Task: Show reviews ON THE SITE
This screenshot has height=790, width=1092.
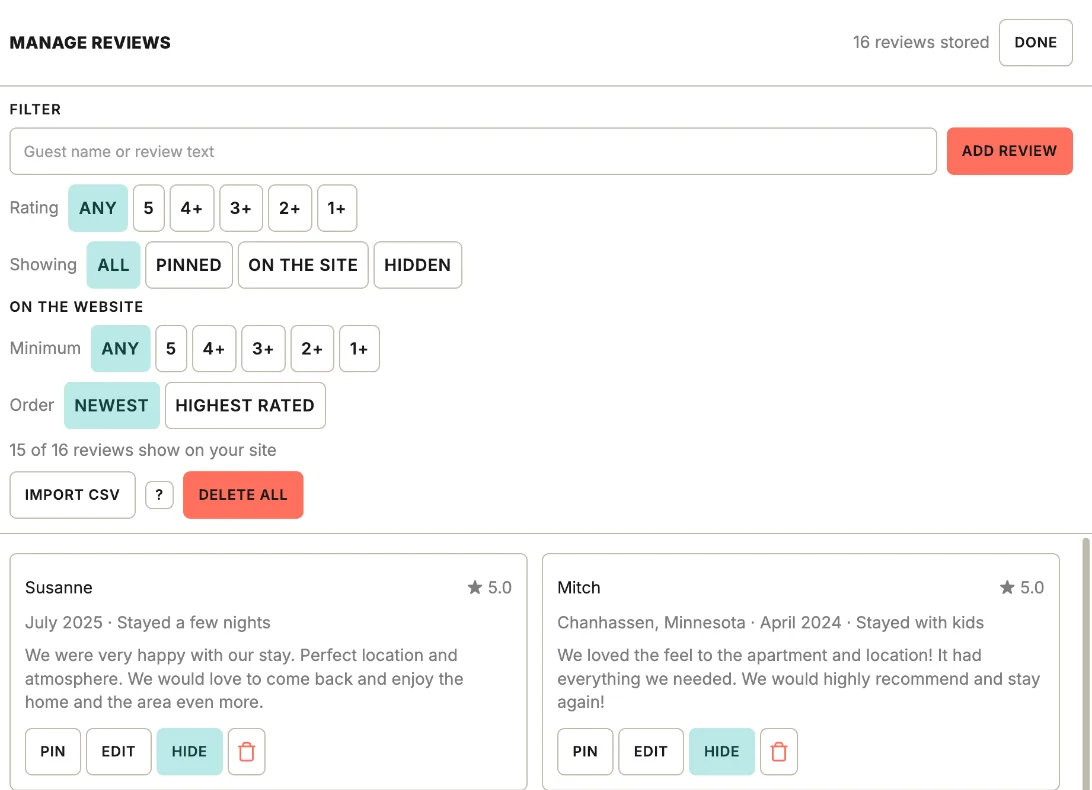Action: (x=303, y=265)
